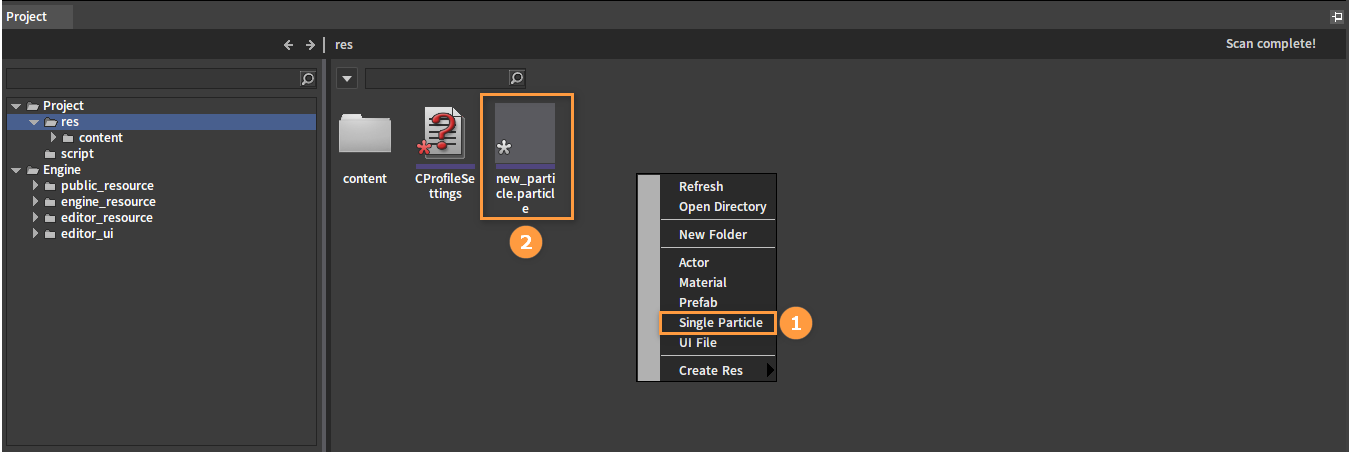Select the CProfileSettings file icon

pyautogui.click(x=440, y=133)
